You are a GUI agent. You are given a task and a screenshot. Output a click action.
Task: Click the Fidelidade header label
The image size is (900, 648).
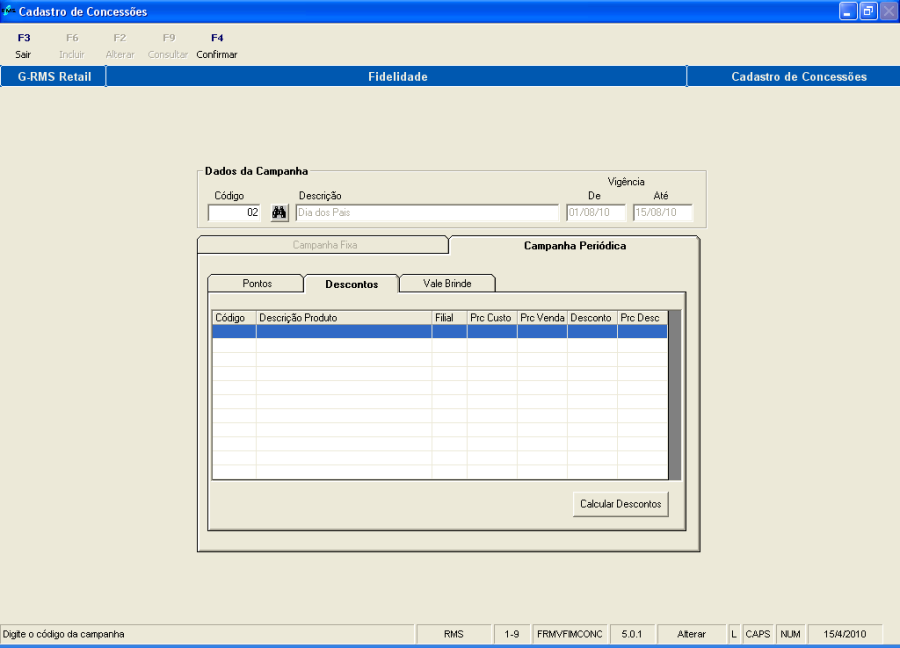[397, 76]
